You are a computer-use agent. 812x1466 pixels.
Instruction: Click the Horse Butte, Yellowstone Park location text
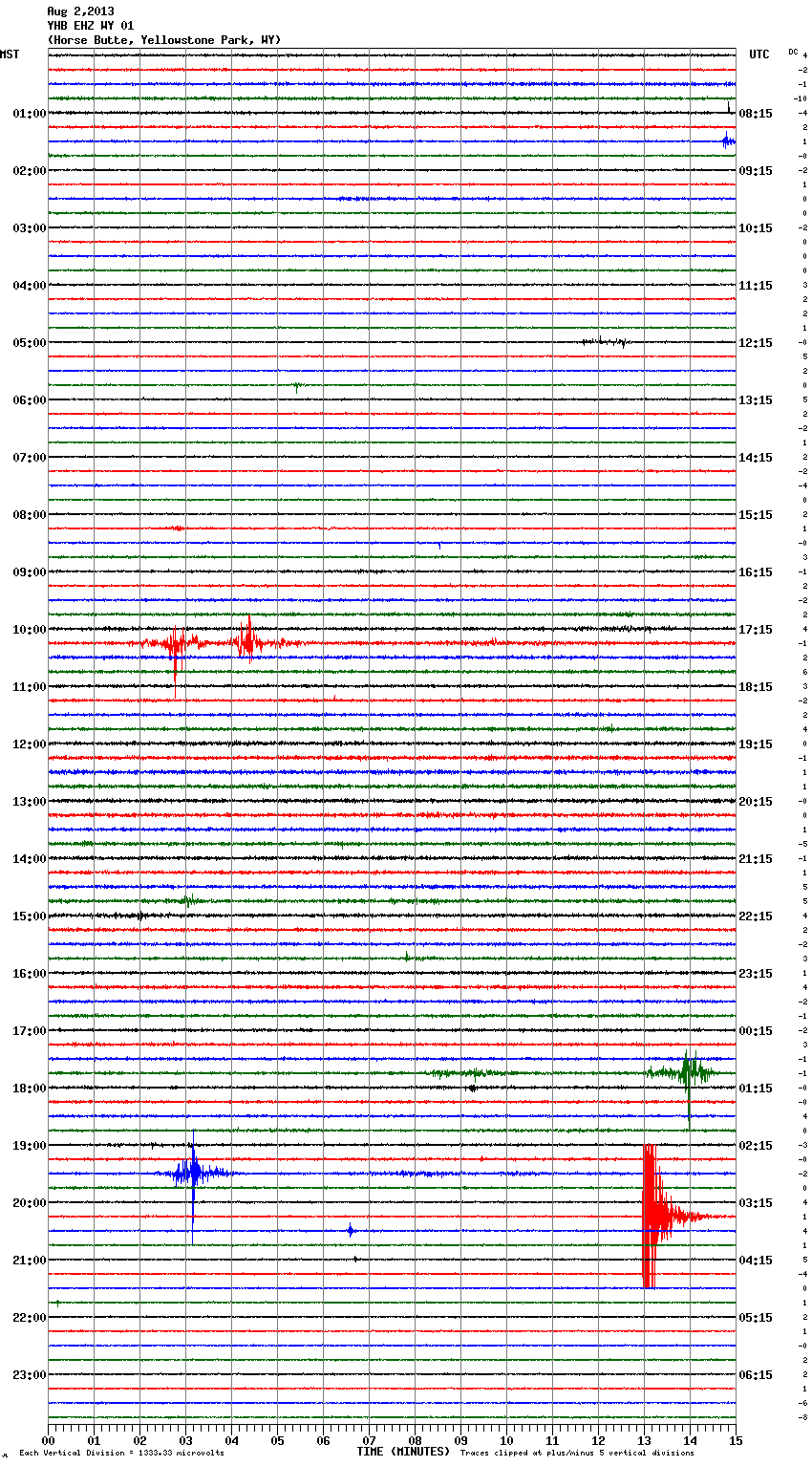tap(163, 40)
